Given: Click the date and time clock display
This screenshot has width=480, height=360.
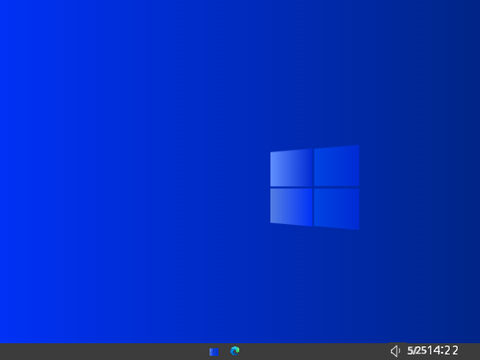Looking at the screenshot, I should [x=433, y=350].
